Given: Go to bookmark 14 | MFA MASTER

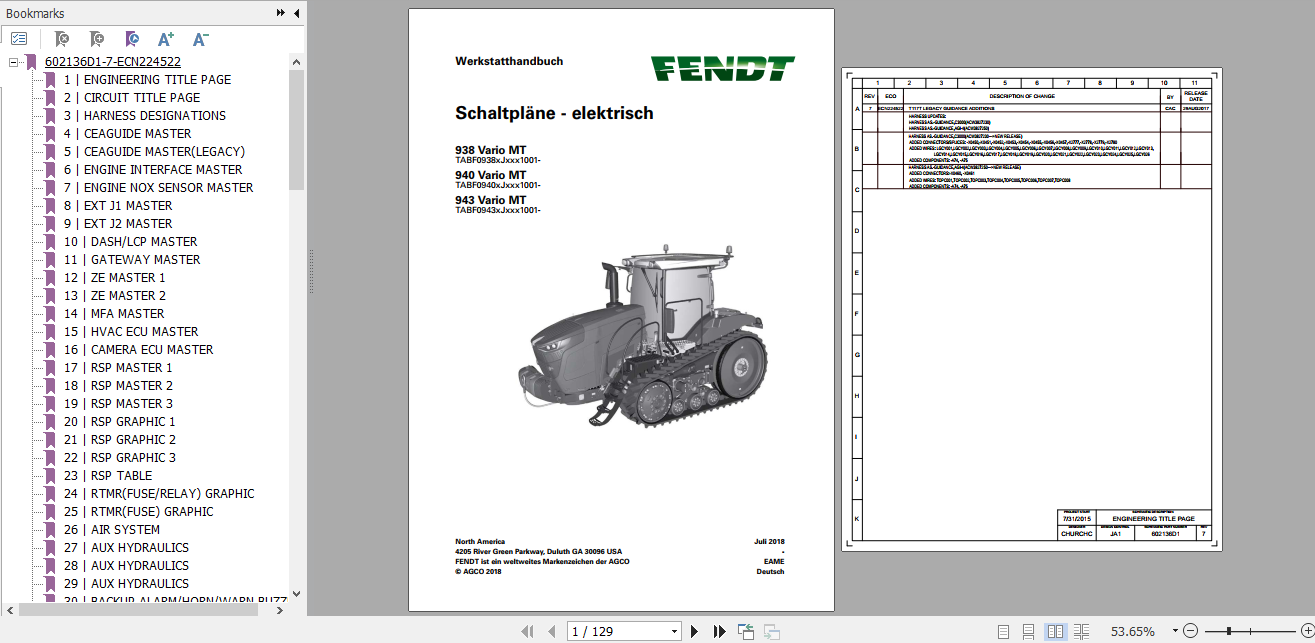Looking at the screenshot, I should (x=114, y=314).
